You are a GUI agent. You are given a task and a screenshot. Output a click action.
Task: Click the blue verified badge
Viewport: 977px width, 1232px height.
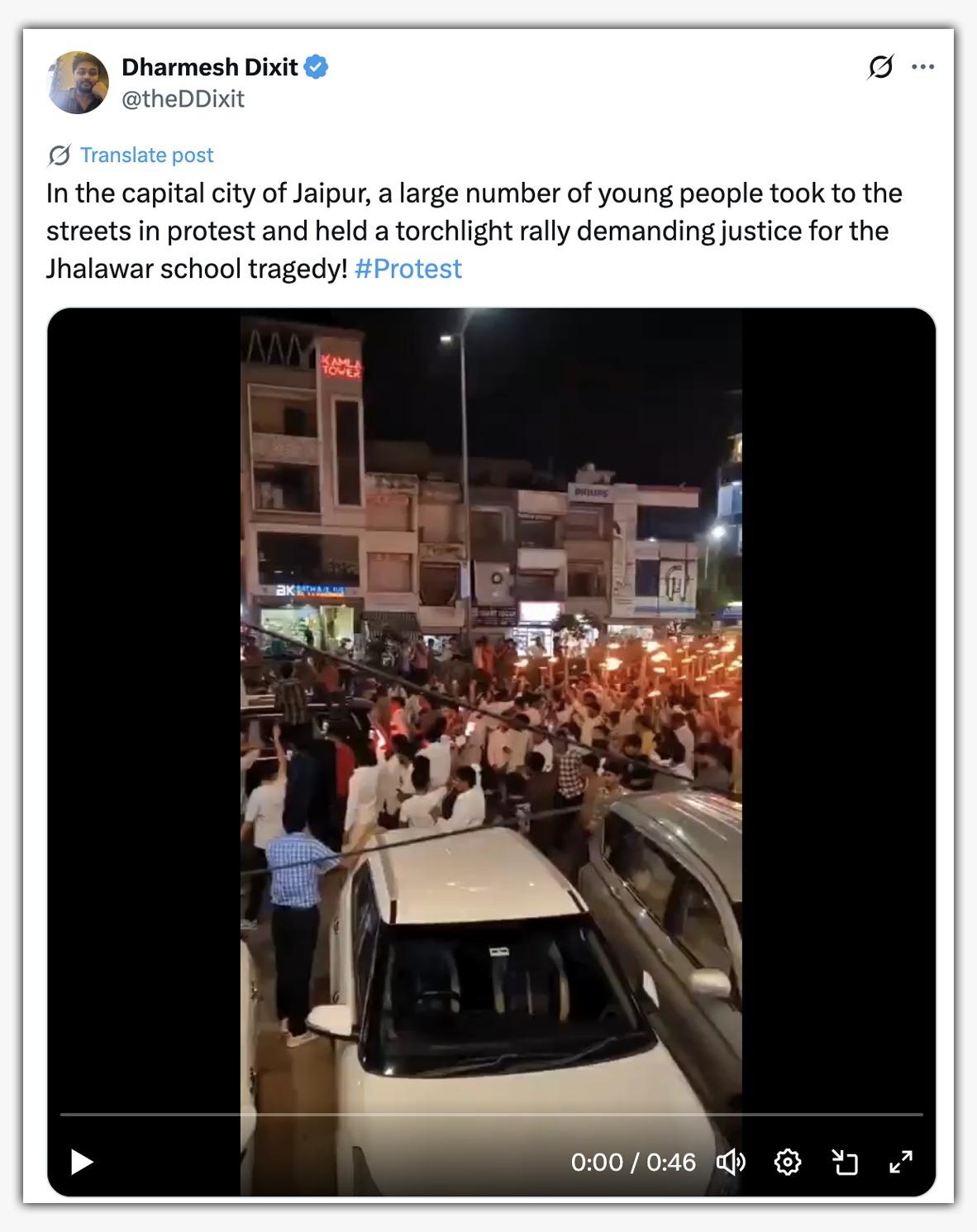pos(316,67)
